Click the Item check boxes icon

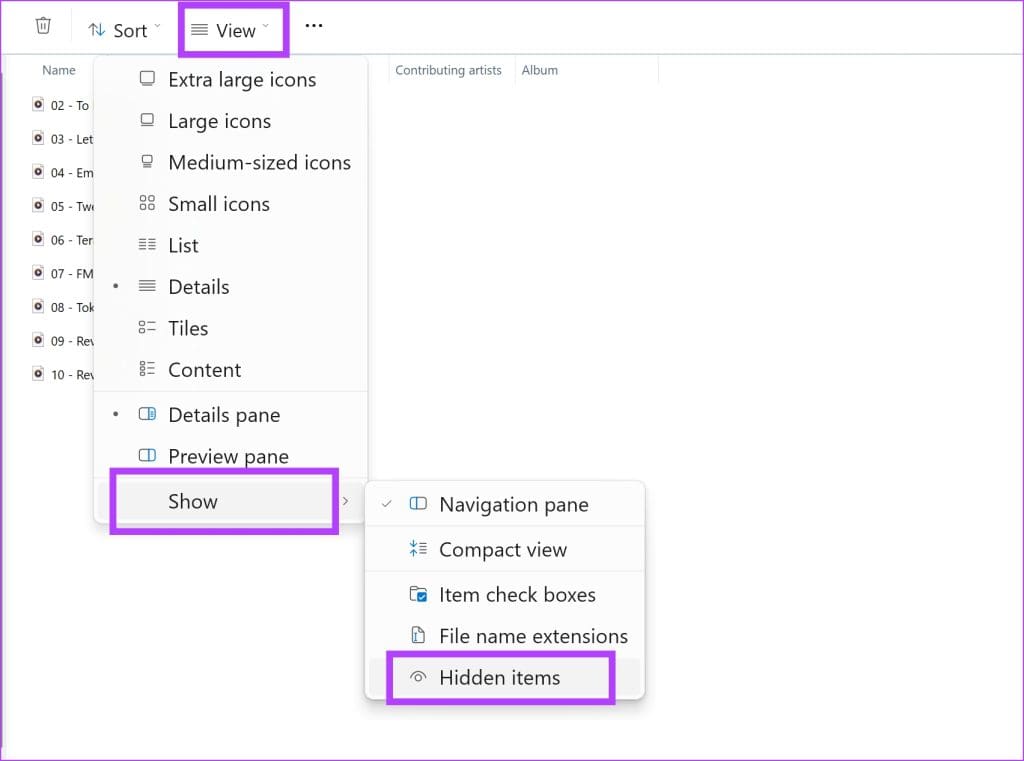point(418,593)
